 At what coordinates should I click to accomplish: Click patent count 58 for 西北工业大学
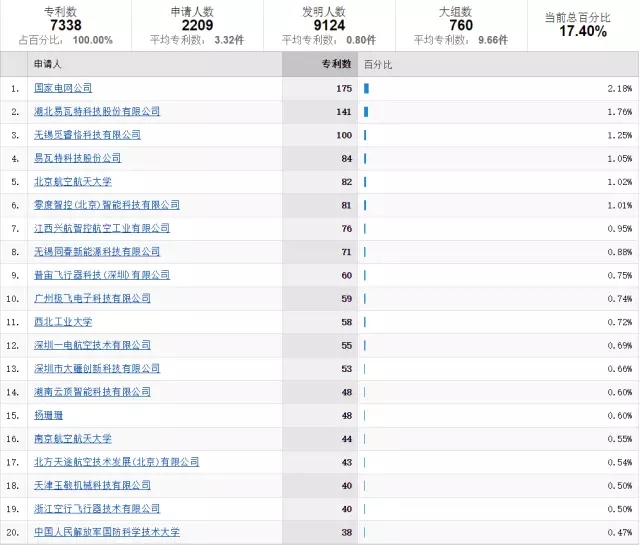[x=347, y=322]
